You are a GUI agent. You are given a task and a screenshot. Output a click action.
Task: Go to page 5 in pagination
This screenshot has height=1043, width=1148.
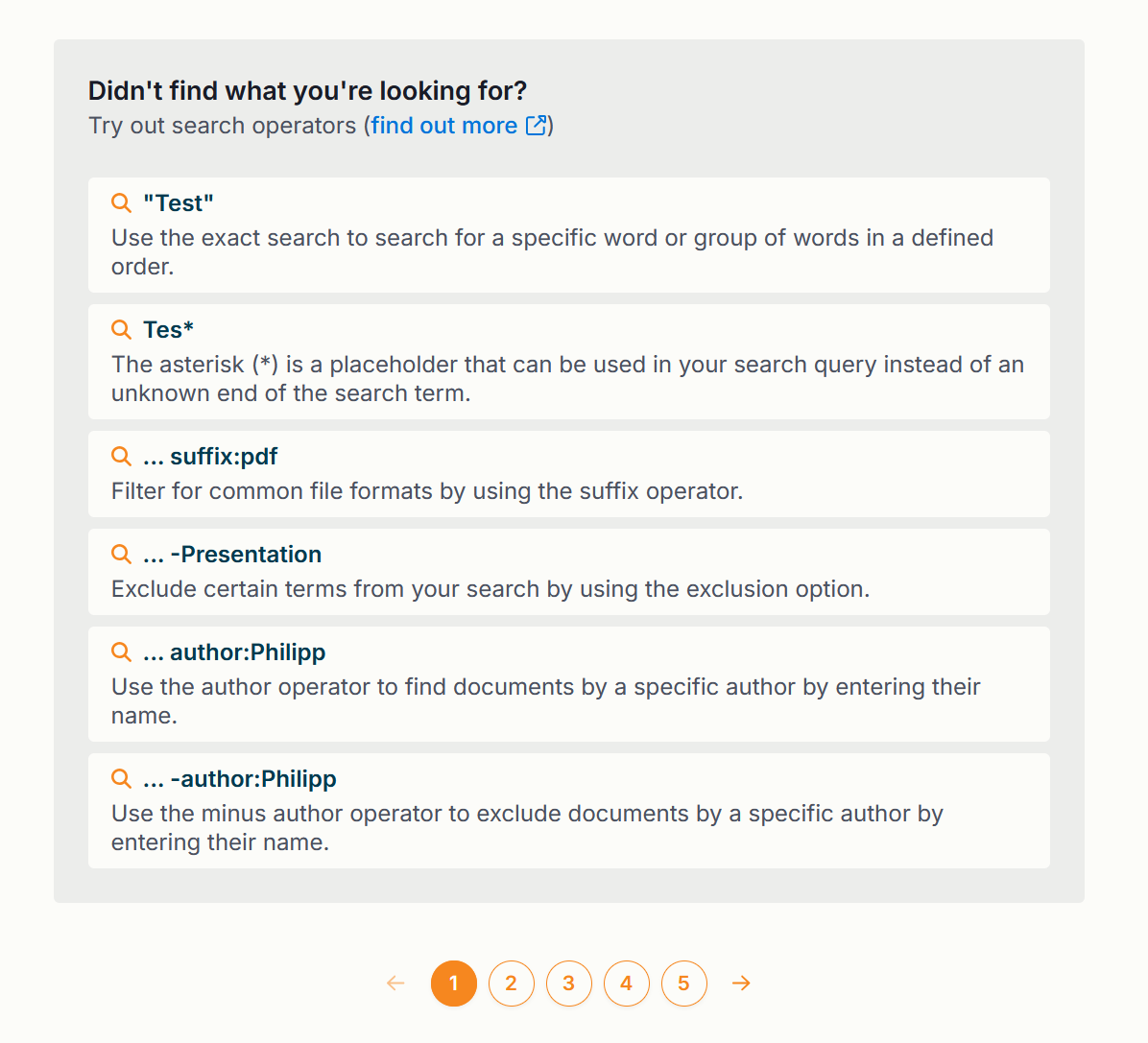click(x=683, y=983)
